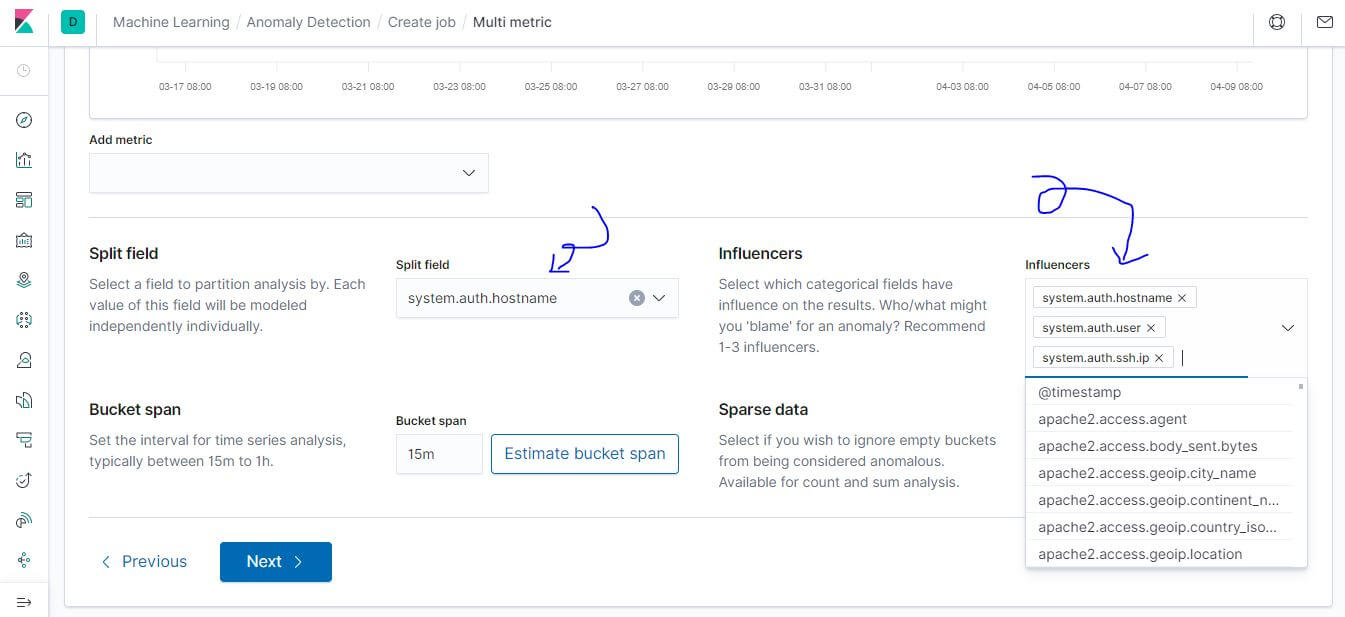Open the Canvas app icon
Viewport: 1345px width, 617px height.
pos(24,240)
